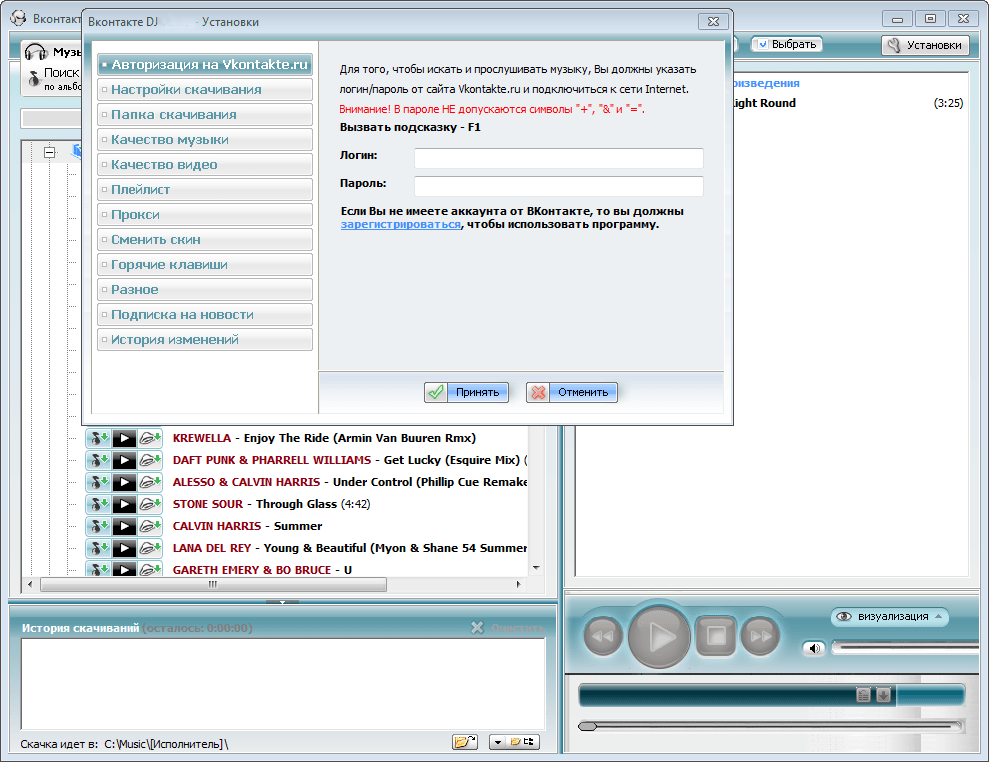Open the Папка скачивания section
Screen dimensions: 989x762
(205, 114)
